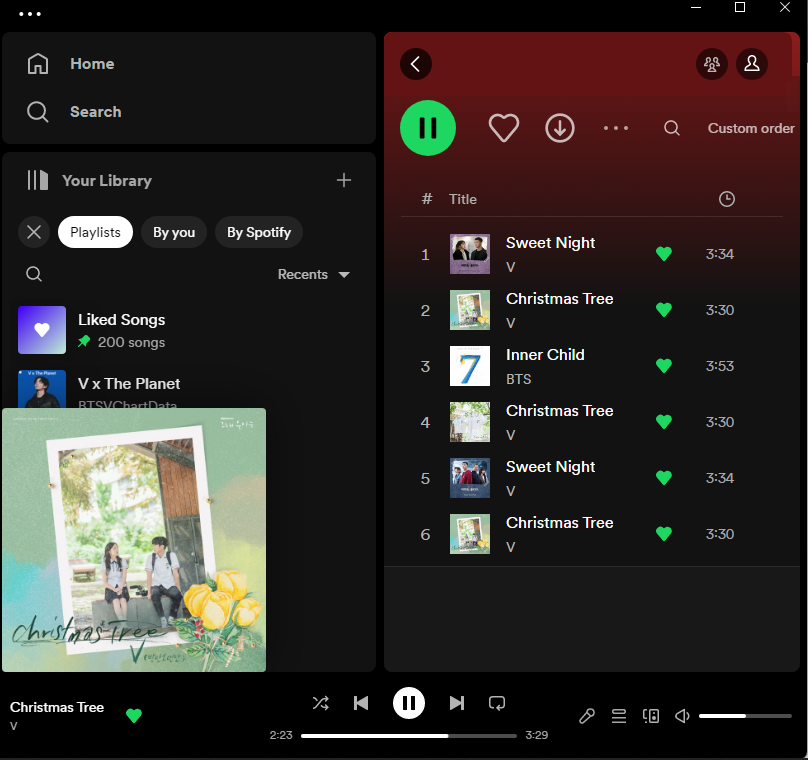Adjust the volume slider
Screen dimensions: 808x760
[x=745, y=716]
